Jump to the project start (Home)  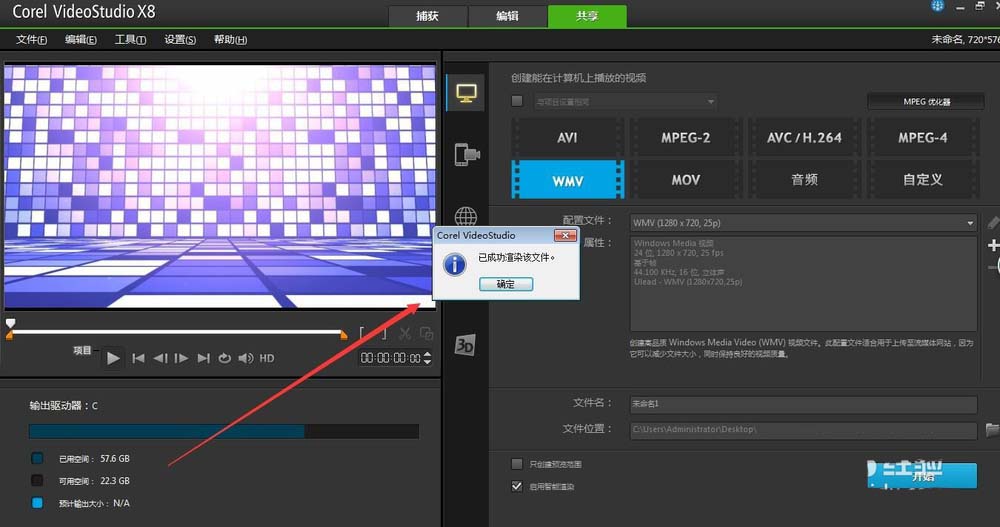pos(138,358)
